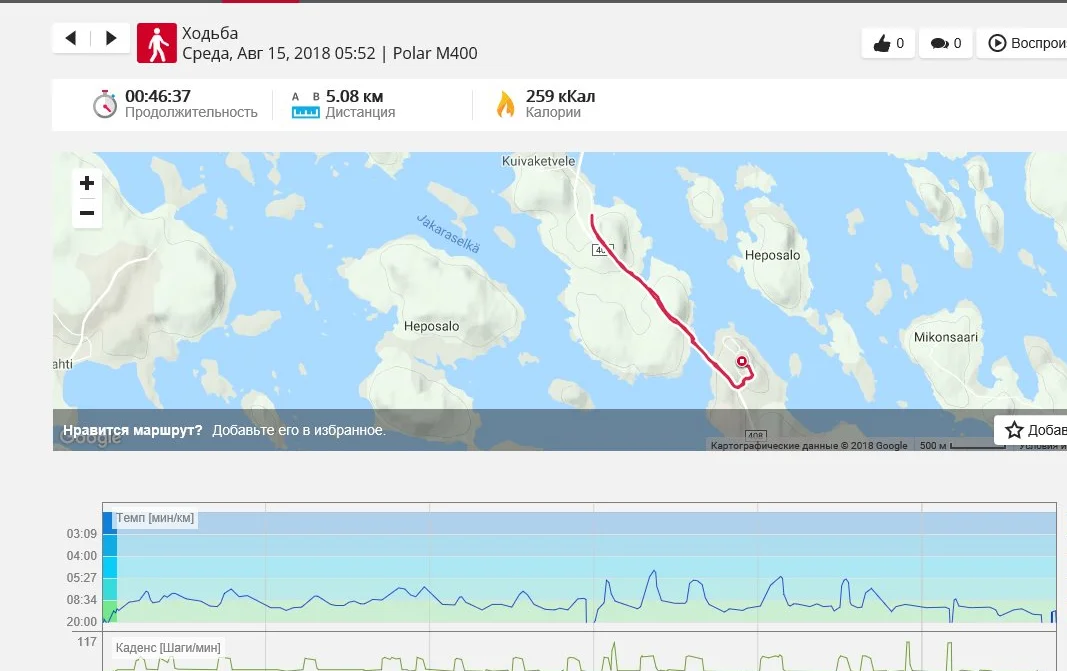Click the Калории label
The height and width of the screenshot is (671, 1067).
point(553,112)
